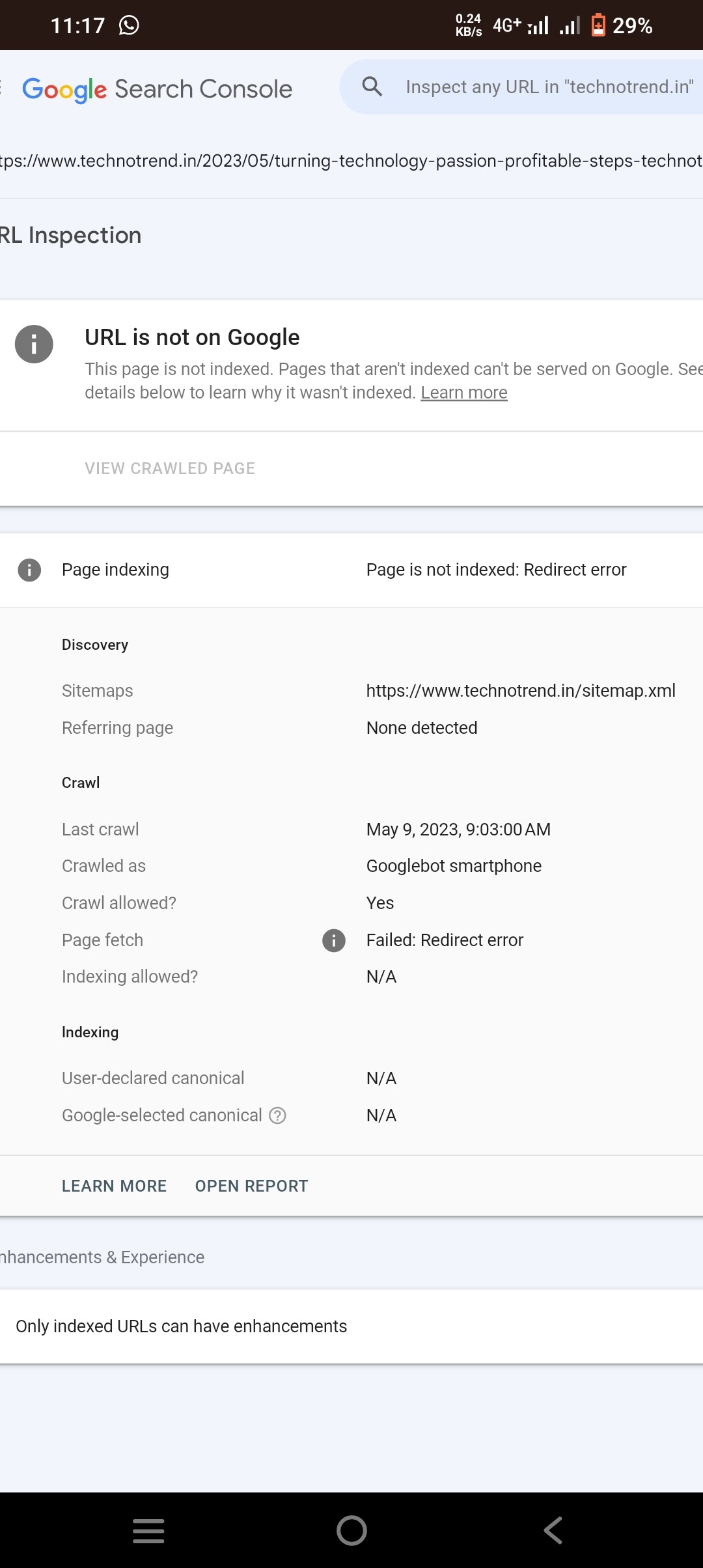
Task: Open Google-selected canonical help icon
Action: pyautogui.click(x=278, y=1115)
